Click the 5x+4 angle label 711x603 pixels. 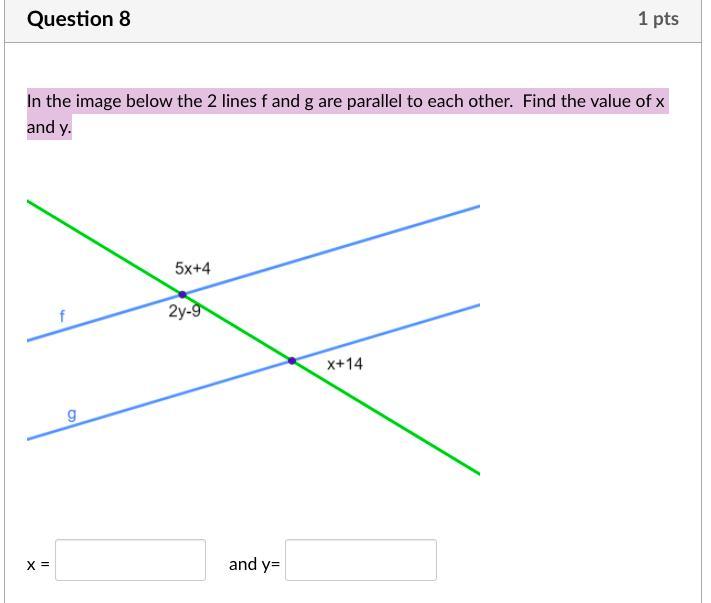192,269
